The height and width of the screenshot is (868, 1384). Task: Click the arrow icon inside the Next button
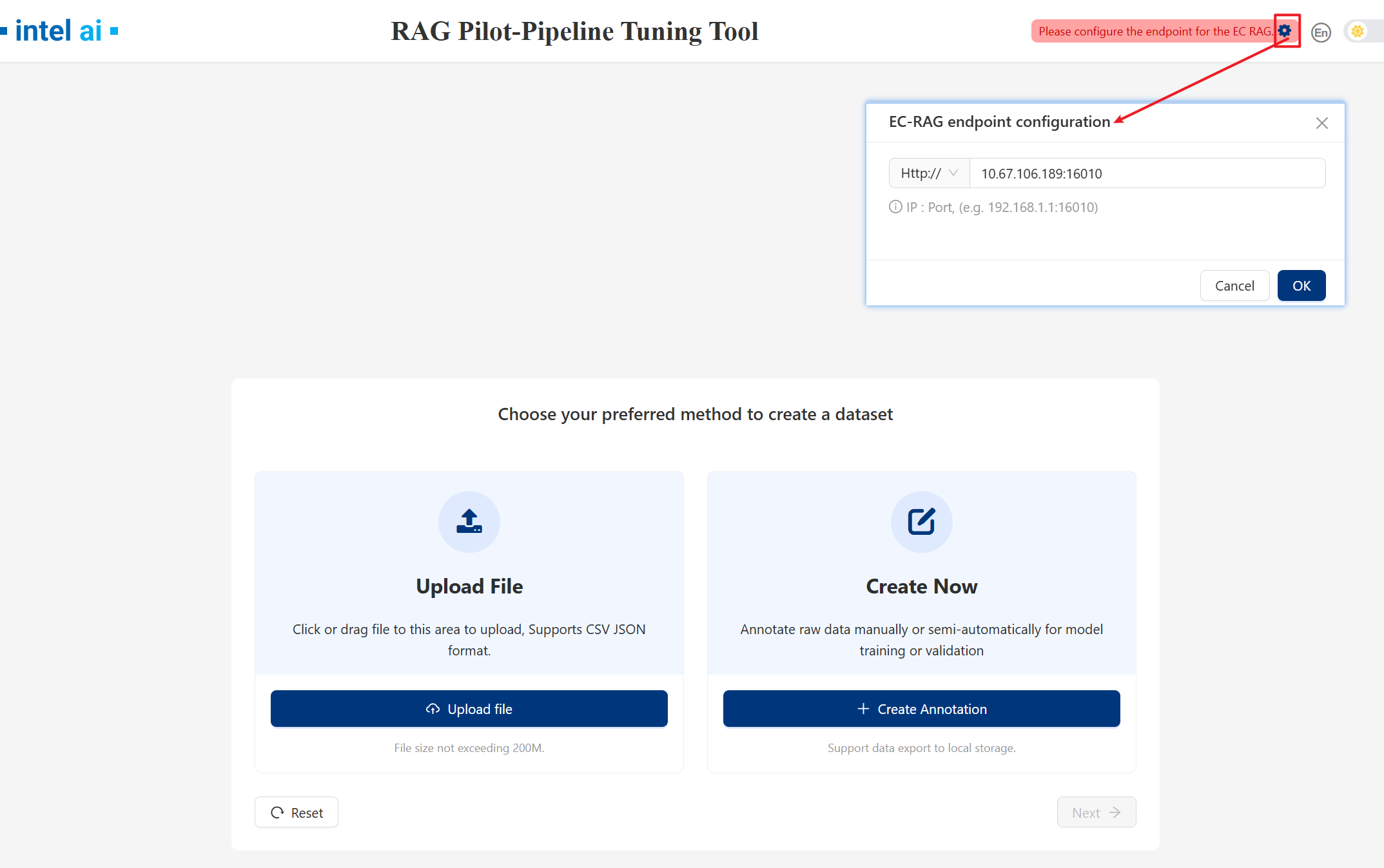point(1116,812)
